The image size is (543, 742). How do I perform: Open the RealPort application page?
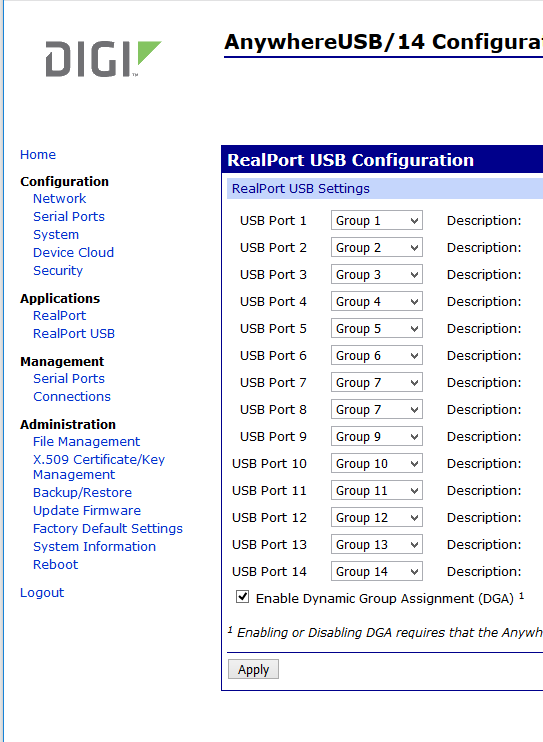click(60, 316)
